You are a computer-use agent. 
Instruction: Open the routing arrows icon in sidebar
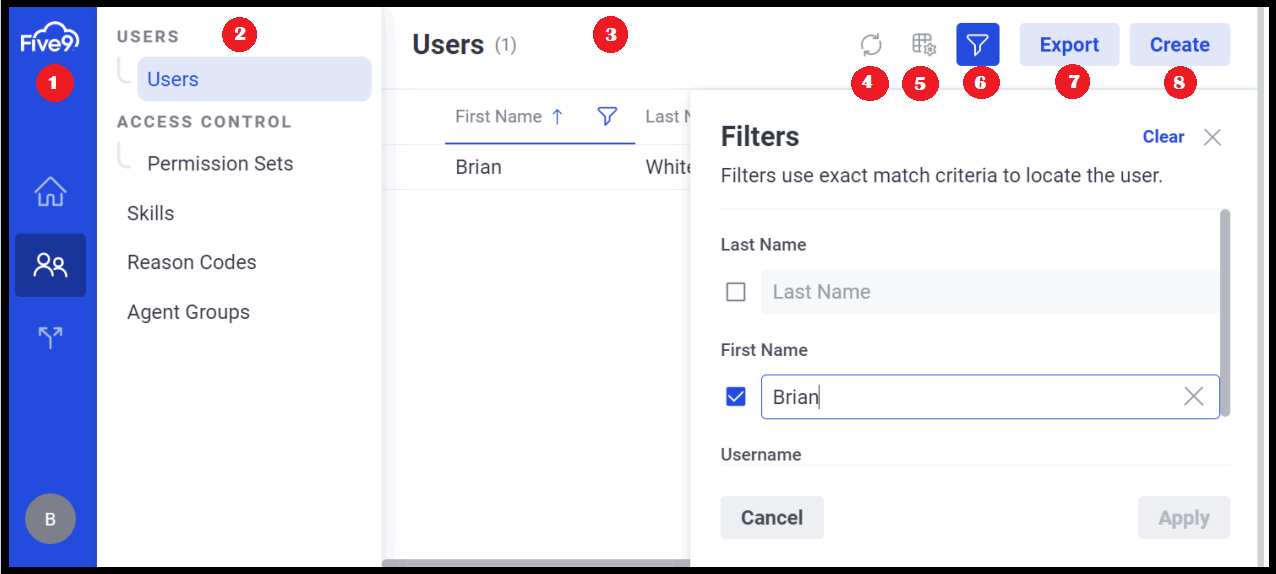50,338
